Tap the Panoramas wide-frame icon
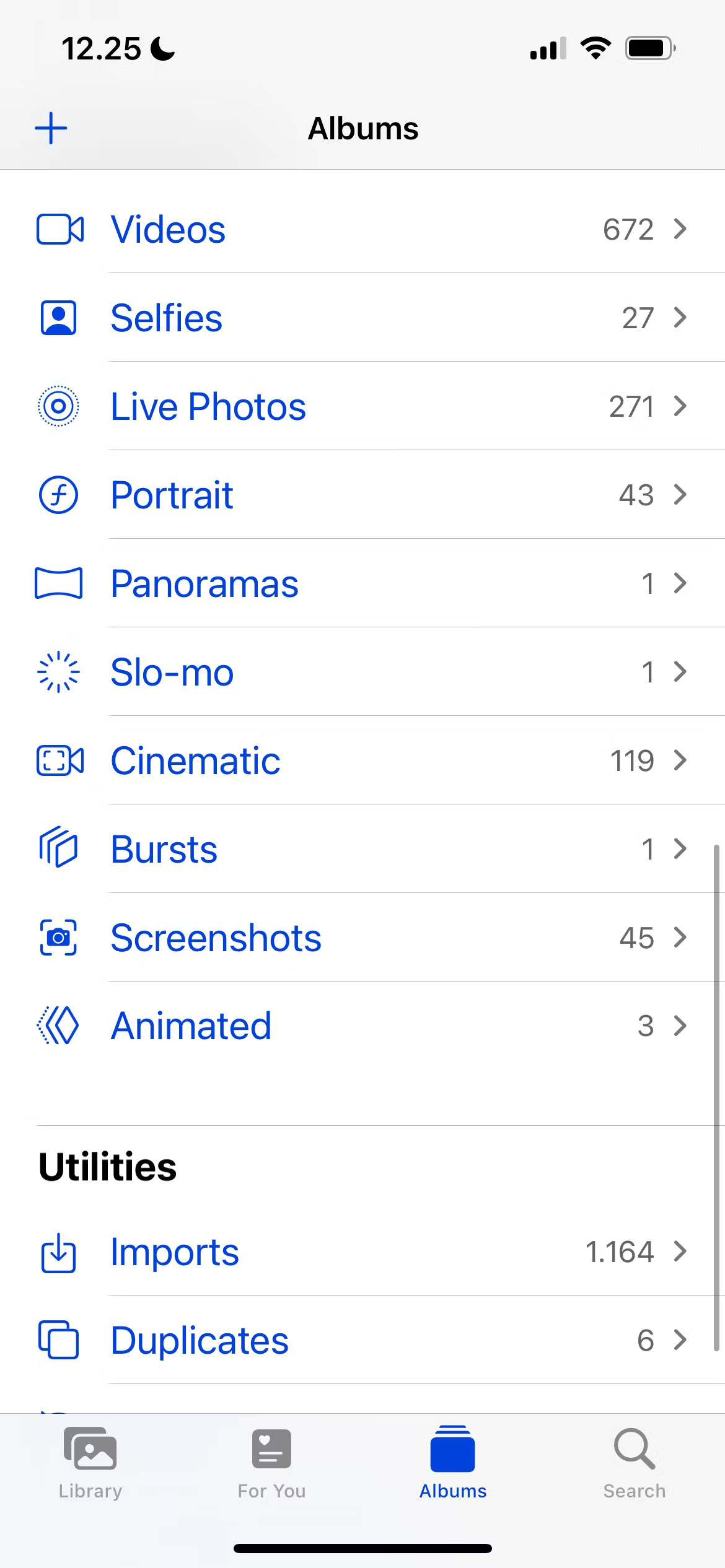 (x=58, y=583)
